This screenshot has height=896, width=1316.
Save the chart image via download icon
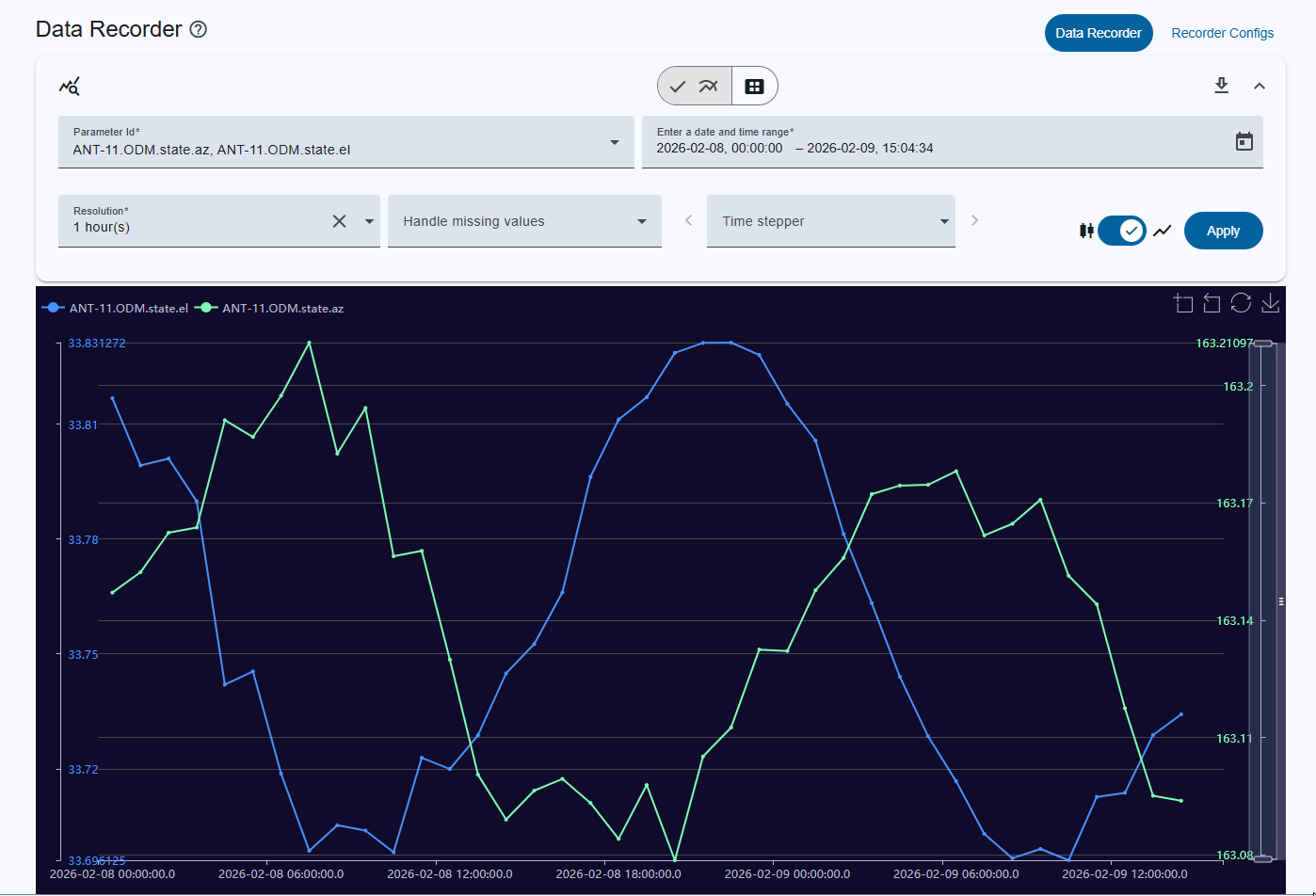point(1270,303)
